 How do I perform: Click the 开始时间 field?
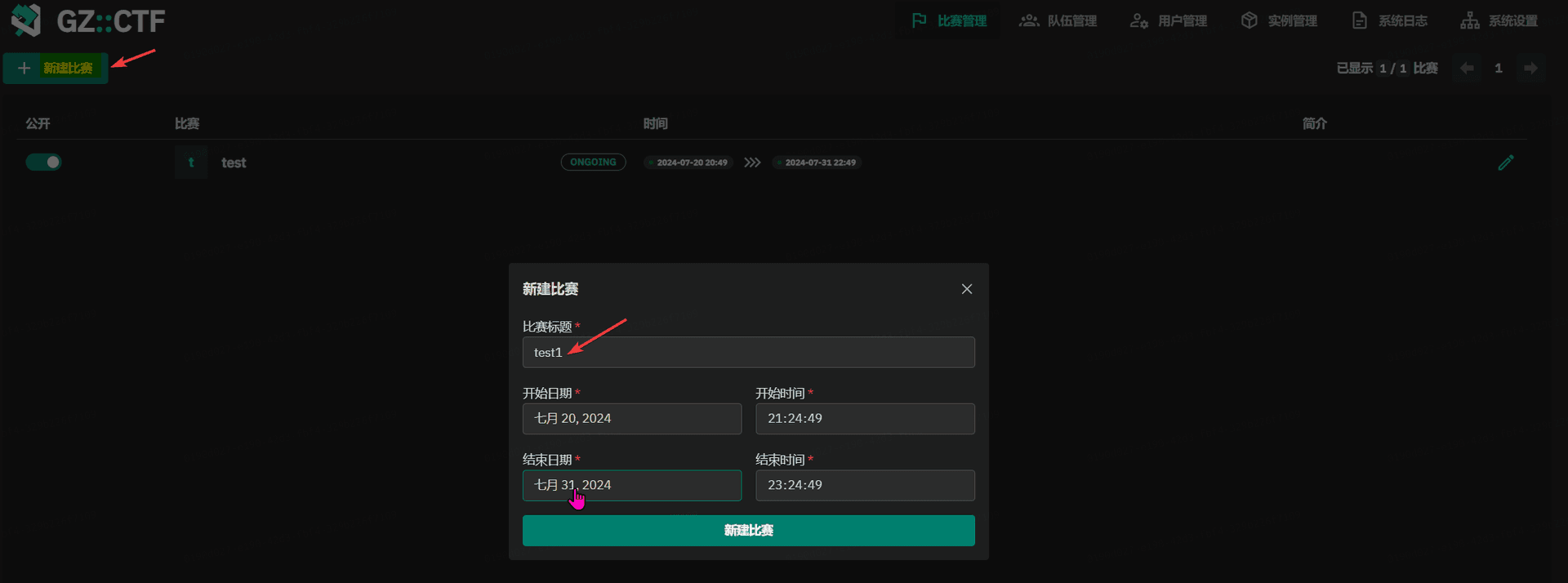click(x=865, y=419)
